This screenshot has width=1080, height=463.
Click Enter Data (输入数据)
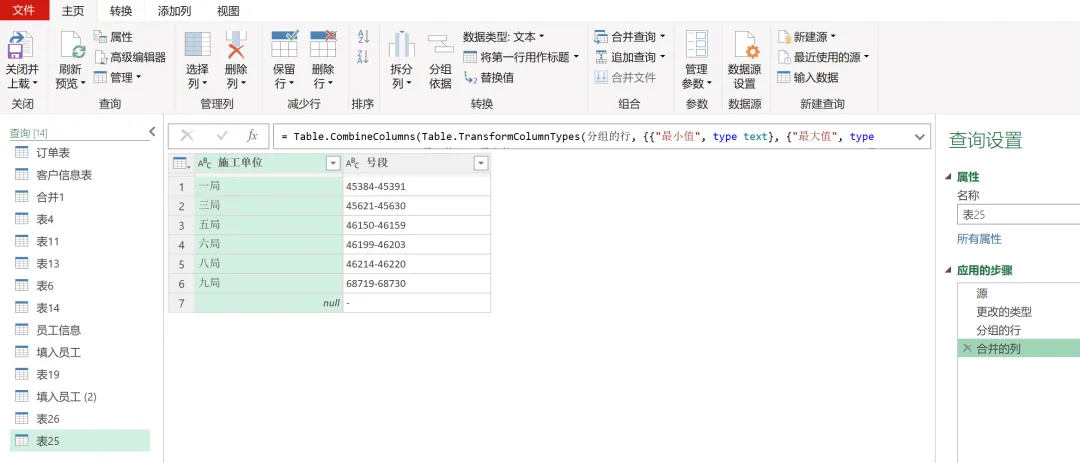pyautogui.click(x=807, y=77)
